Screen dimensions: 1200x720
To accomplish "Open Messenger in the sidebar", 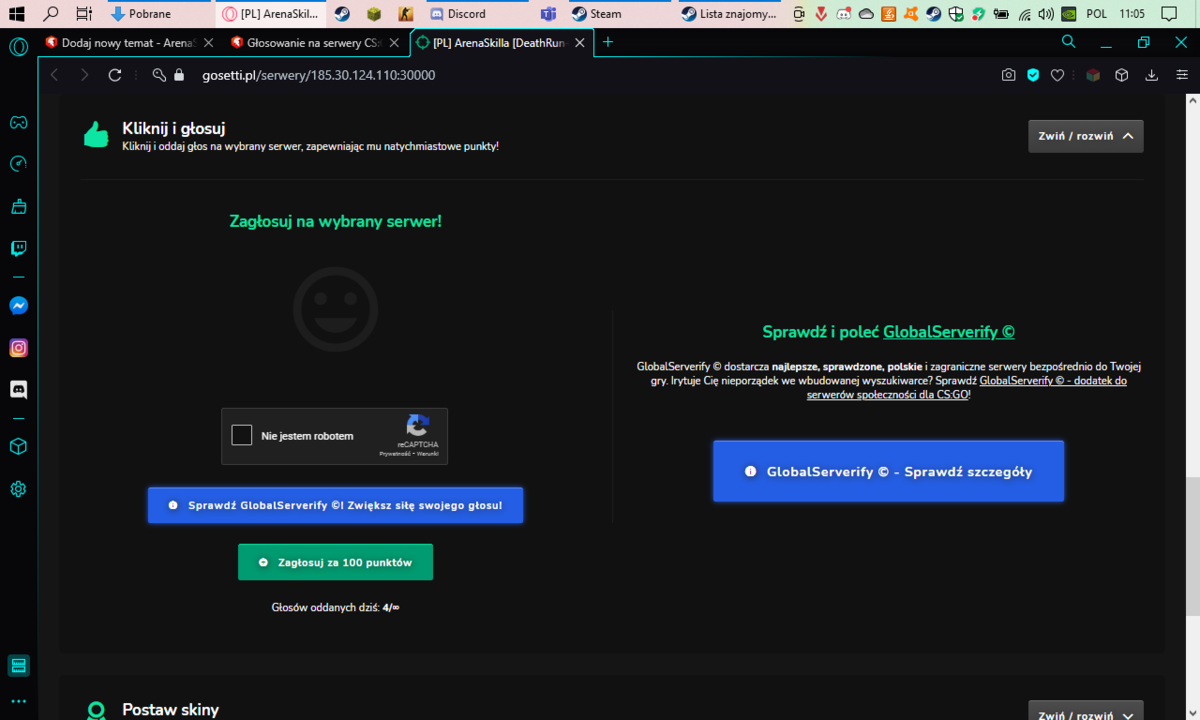I will tap(18, 306).
